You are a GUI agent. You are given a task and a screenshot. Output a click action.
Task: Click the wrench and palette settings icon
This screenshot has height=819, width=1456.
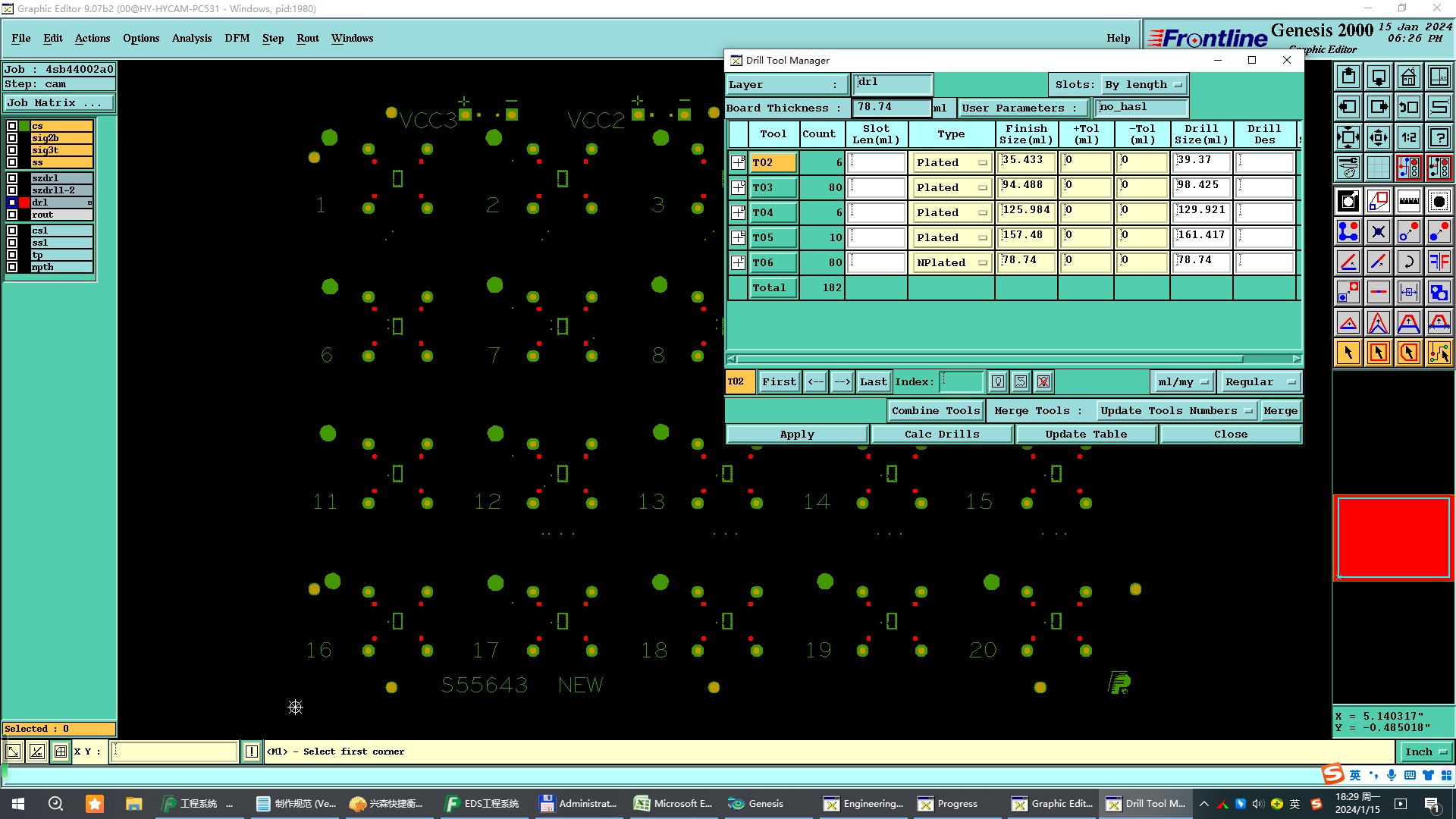click(x=1348, y=168)
